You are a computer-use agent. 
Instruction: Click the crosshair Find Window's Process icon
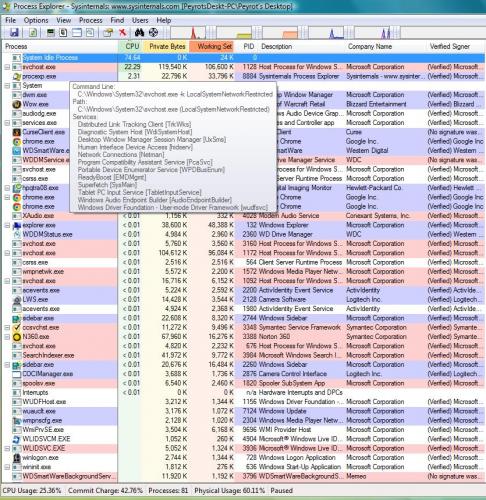(153, 33)
